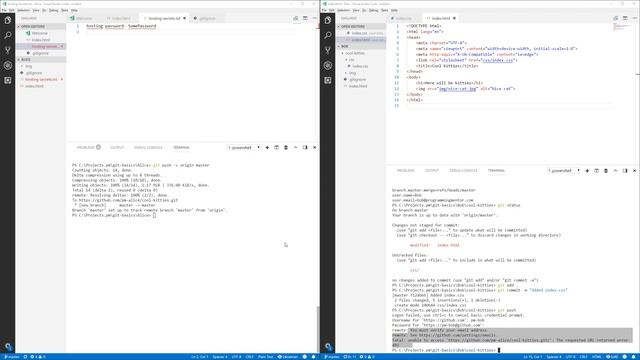Split terminal in right window panel

coord(596,171)
